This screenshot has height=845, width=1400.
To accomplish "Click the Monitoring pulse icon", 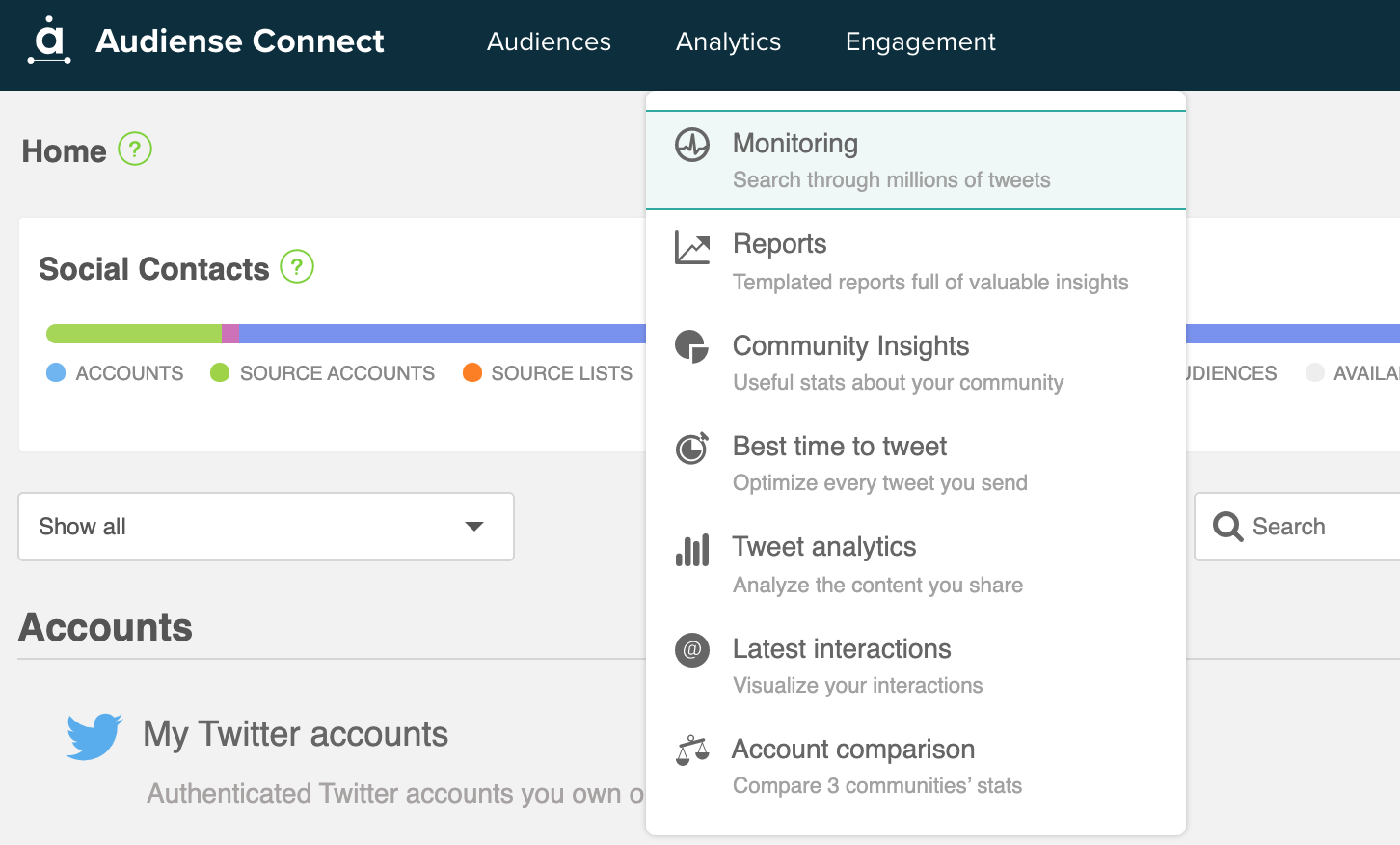I will coord(692,145).
